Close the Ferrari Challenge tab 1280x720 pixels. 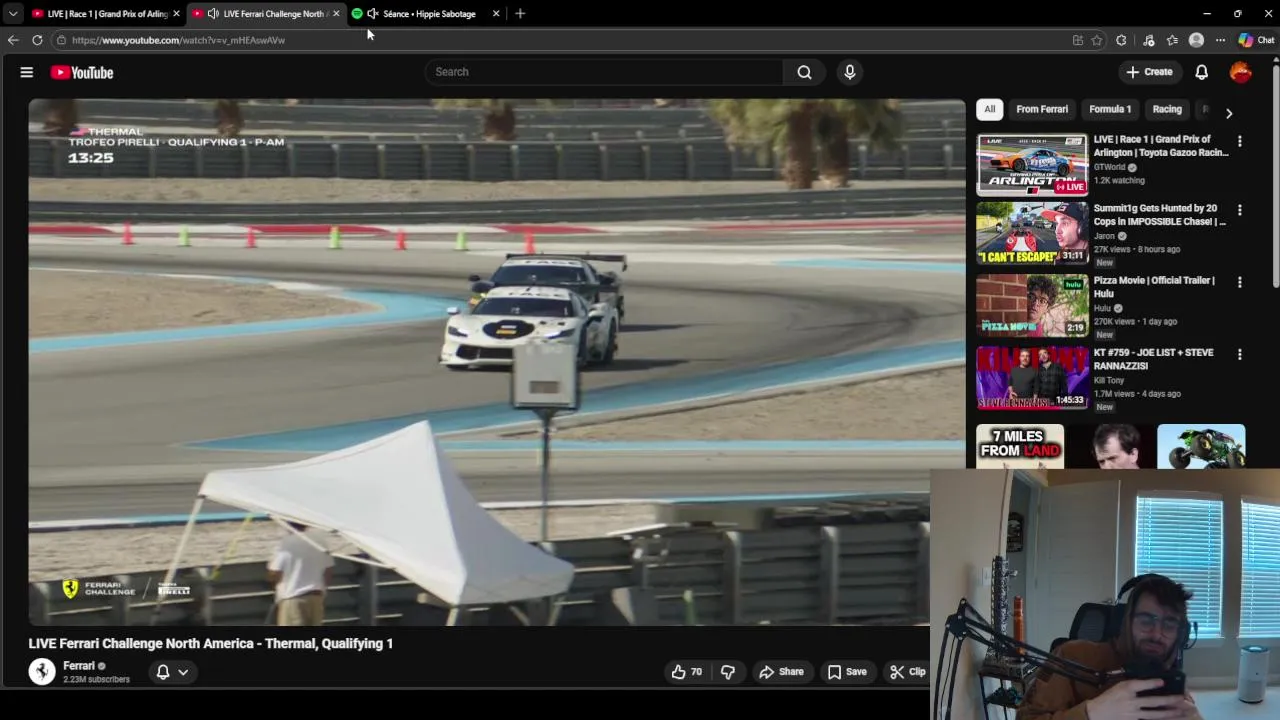point(336,14)
